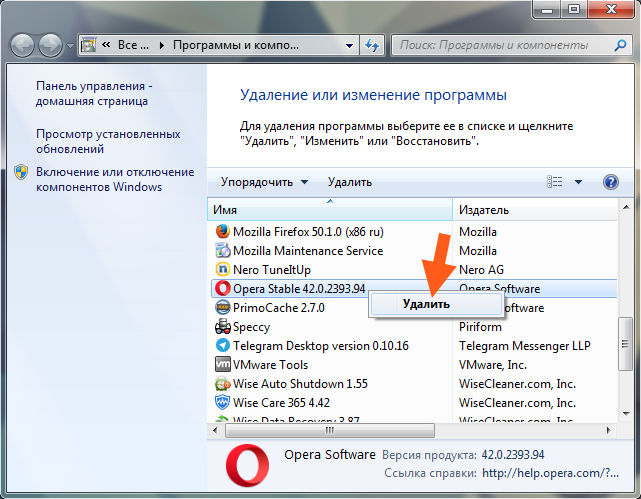Select "Wise Care 365 4.42" entry

pos(281,403)
